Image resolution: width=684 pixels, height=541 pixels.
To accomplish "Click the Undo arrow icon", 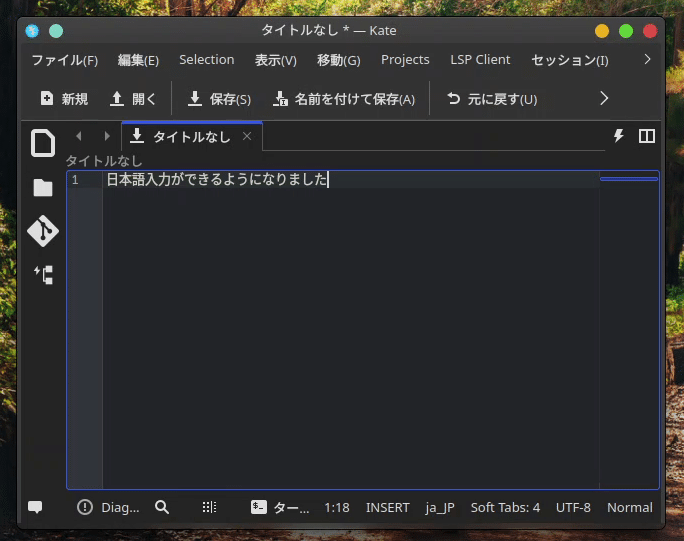I will click(454, 99).
